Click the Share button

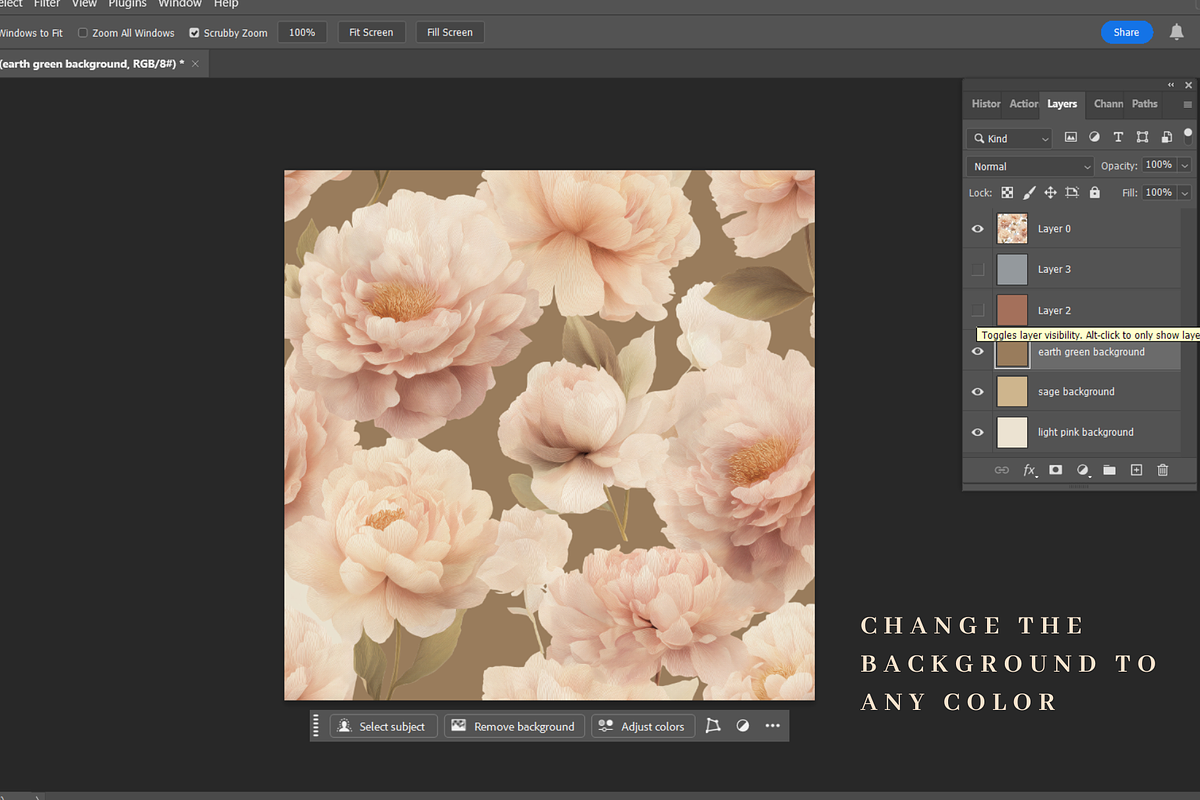point(1126,32)
